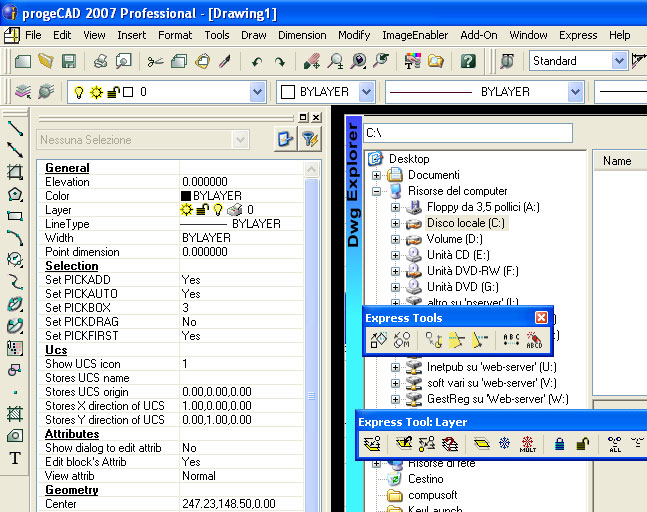Click the Save diskette icon
647x512 pixels.
tap(69, 61)
